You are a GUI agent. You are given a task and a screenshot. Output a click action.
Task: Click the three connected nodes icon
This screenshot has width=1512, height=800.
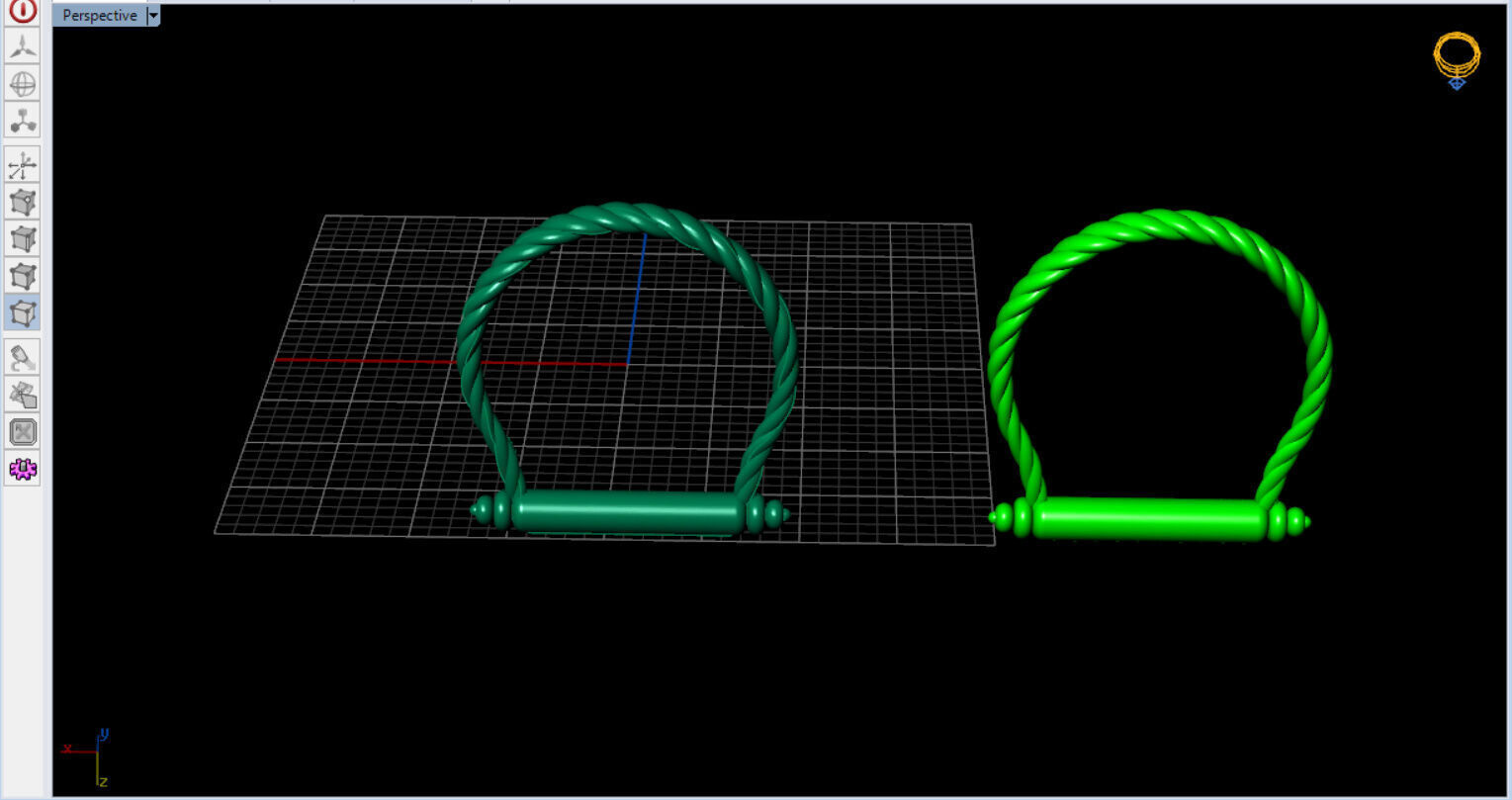22,120
